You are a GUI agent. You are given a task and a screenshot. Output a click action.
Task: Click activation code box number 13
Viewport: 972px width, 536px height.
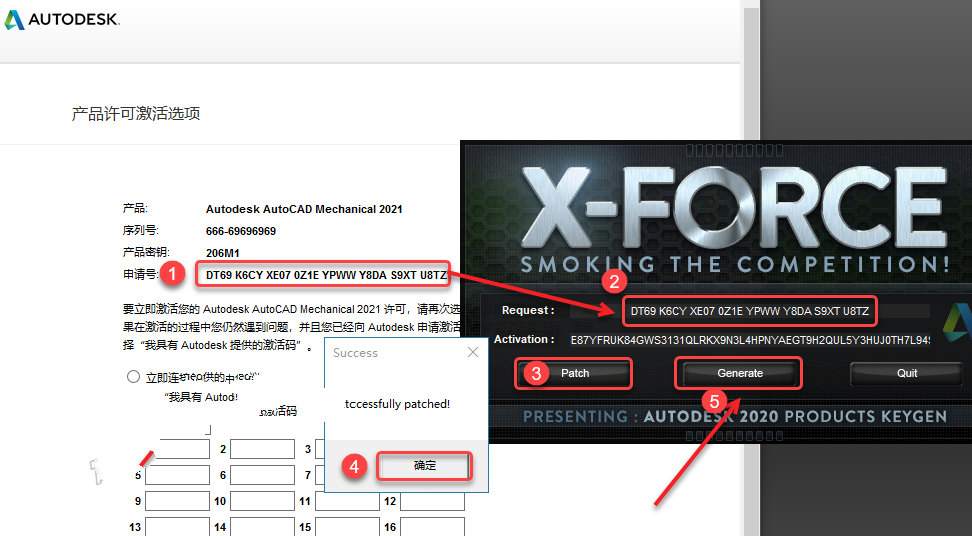(177, 527)
